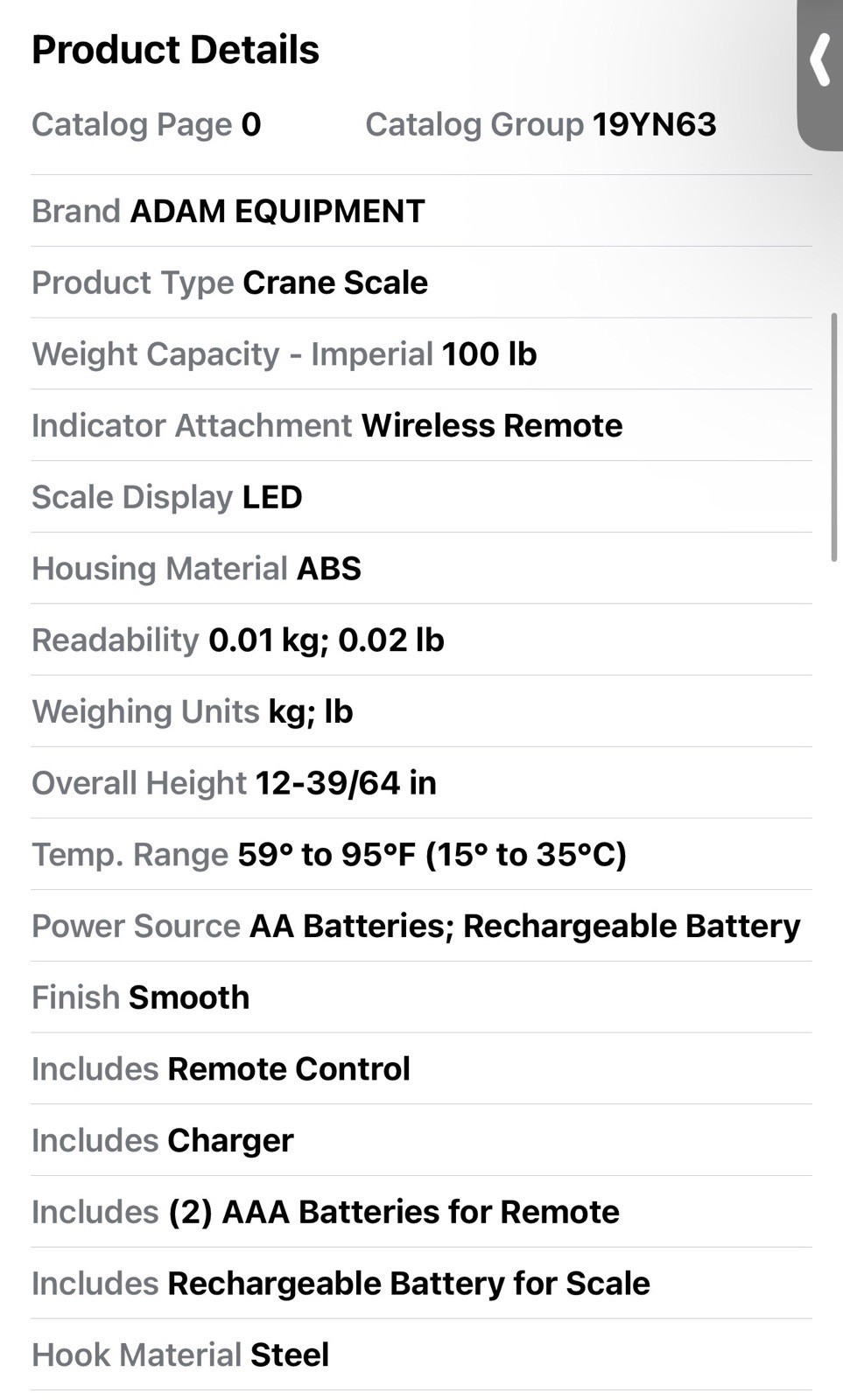Select the Scale Display LED row
Screen dimensions: 843x1400
pos(421,497)
